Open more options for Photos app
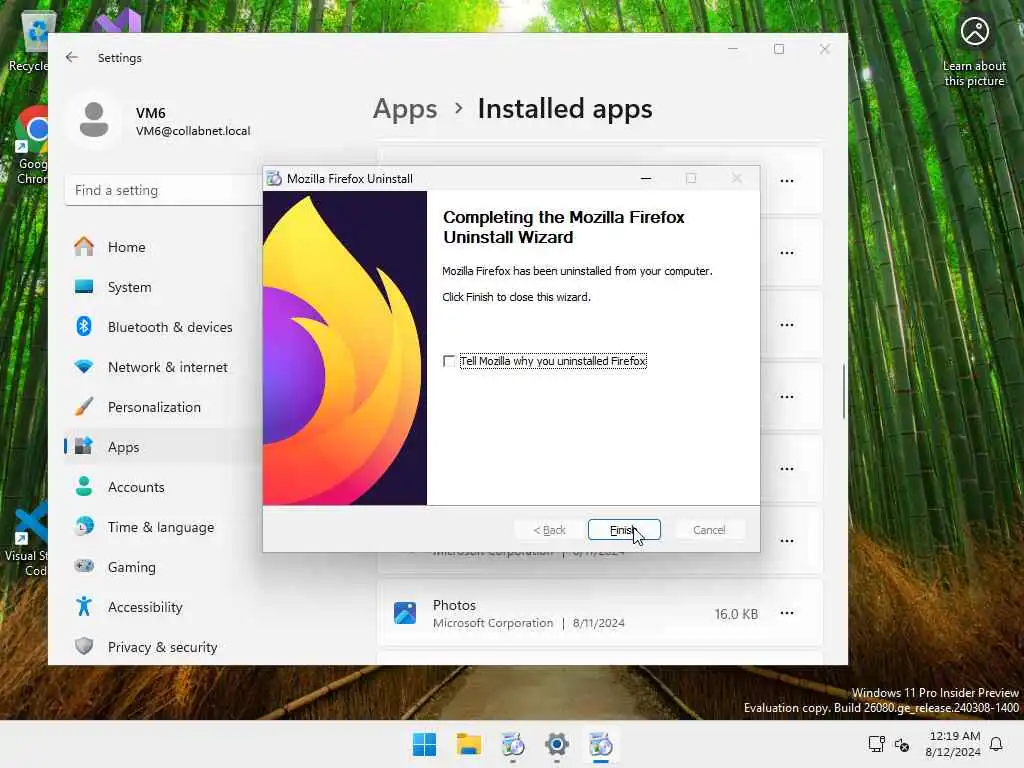 coord(787,613)
